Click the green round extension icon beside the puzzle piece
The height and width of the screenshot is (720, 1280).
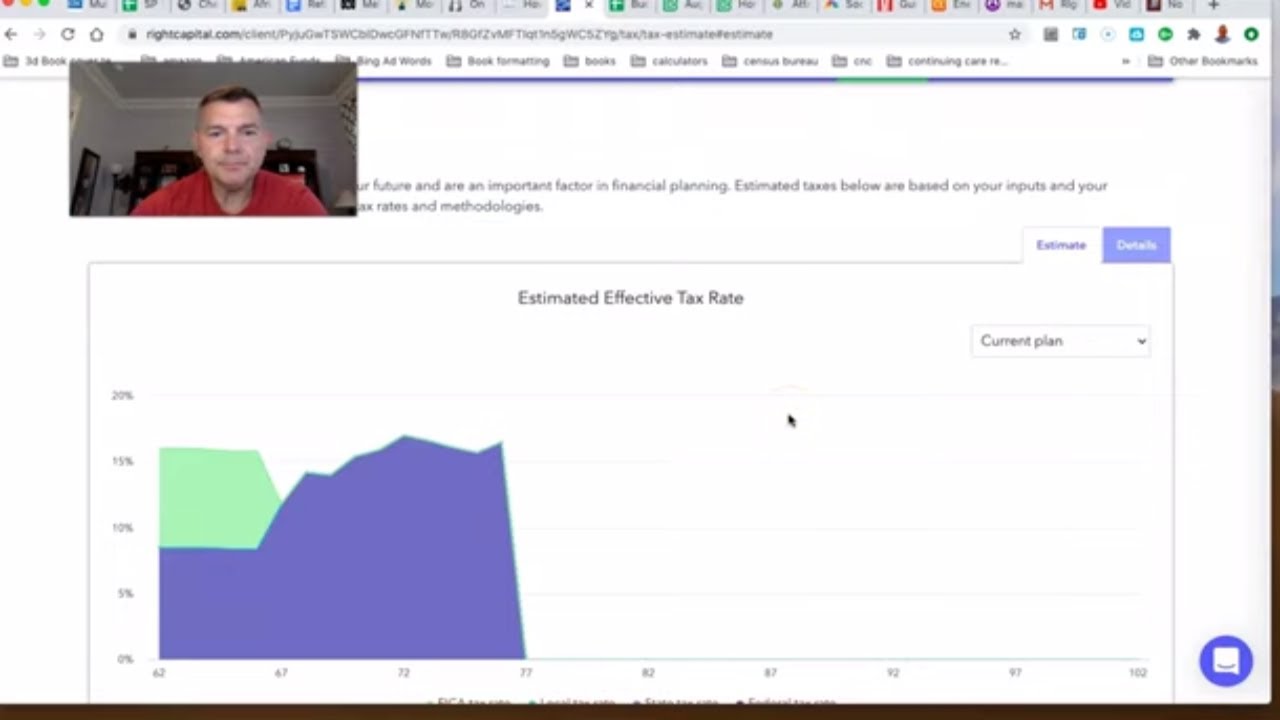(x=1165, y=34)
